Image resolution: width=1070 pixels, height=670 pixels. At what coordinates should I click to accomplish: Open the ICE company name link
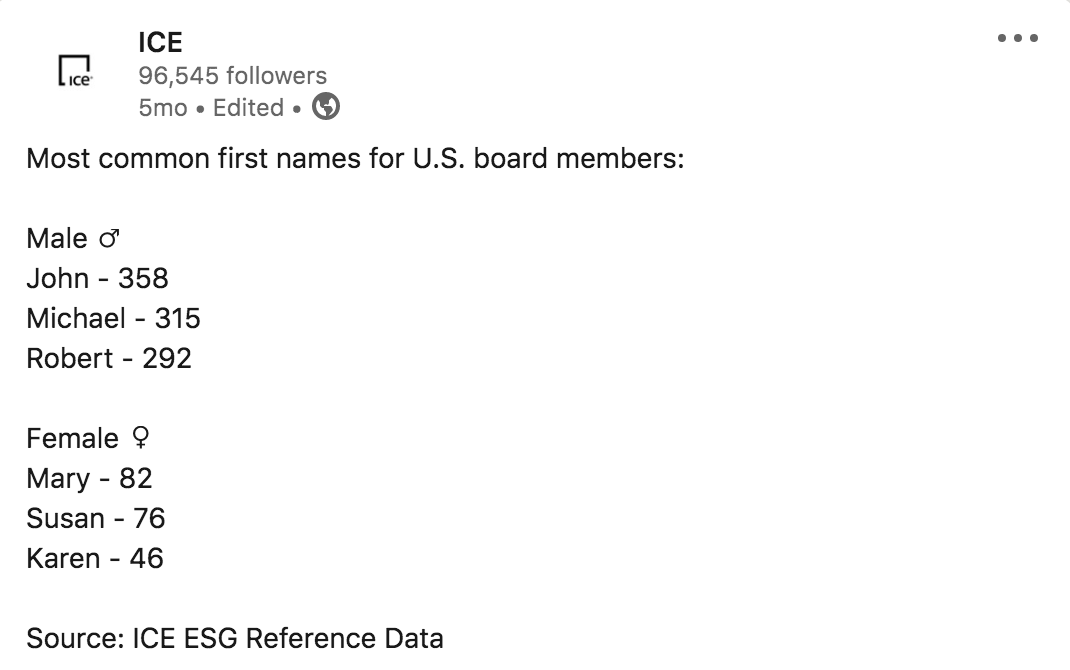[160, 42]
